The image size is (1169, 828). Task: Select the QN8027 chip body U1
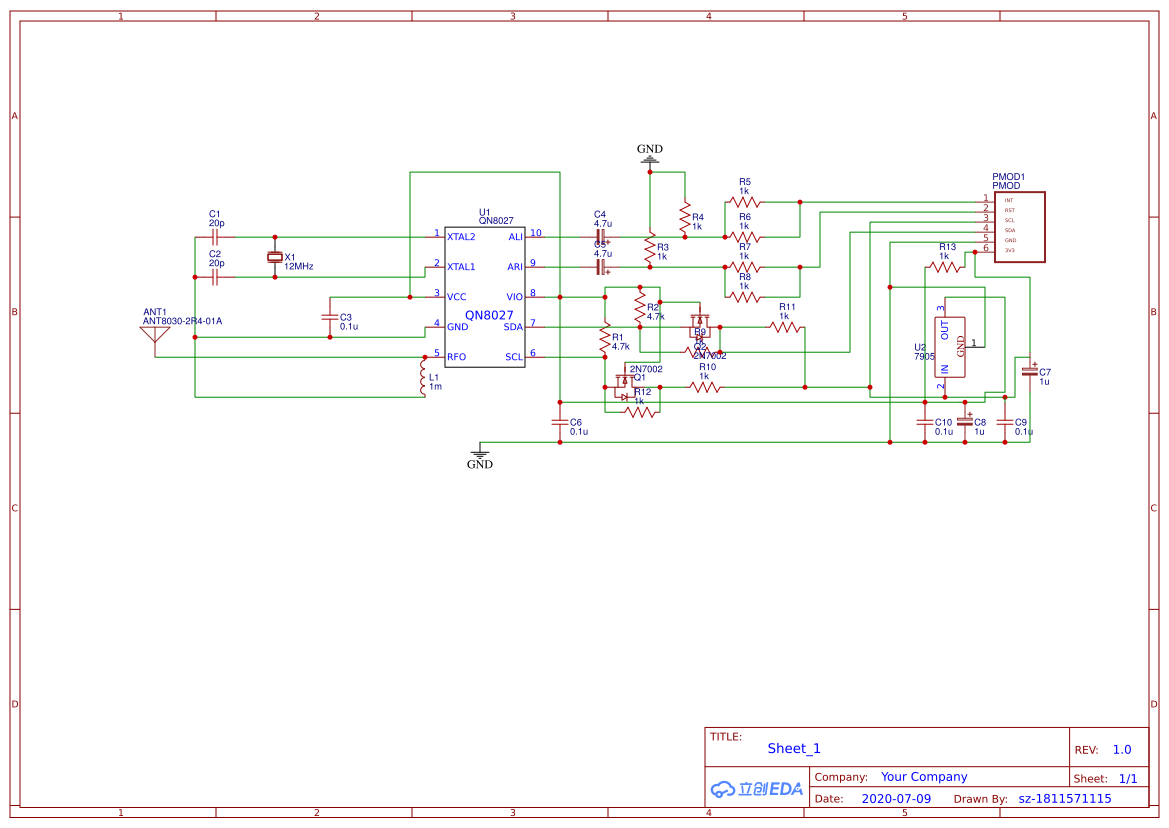pyautogui.click(x=484, y=296)
